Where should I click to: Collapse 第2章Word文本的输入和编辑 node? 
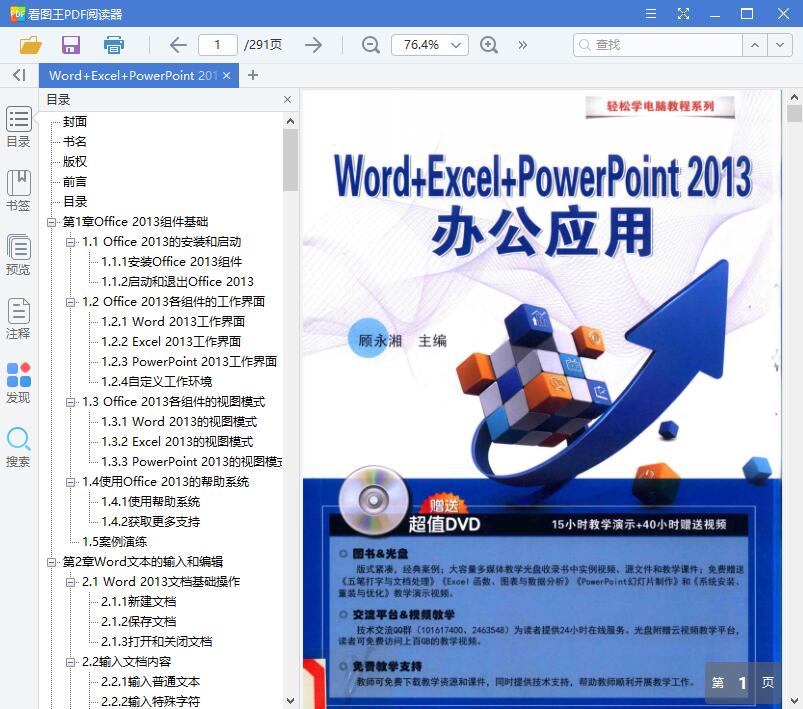pos(51,562)
